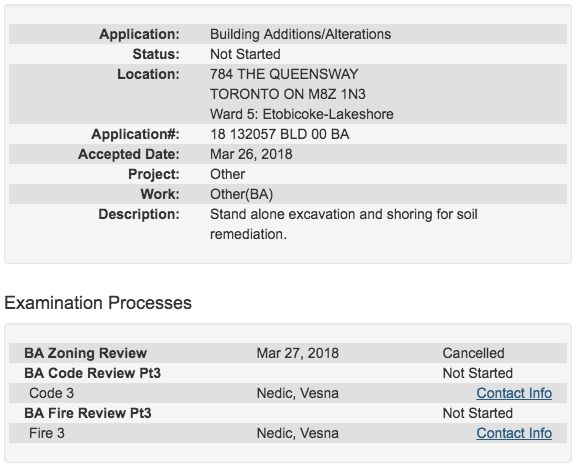Screen dimensions: 577x467
Task: Click Nedic, Vesna in the Fire 3 row
Action: click(x=297, y=433)
